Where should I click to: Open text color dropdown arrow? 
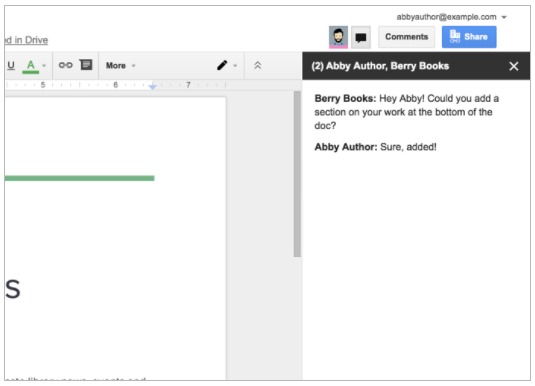click(x=44, y=66)
